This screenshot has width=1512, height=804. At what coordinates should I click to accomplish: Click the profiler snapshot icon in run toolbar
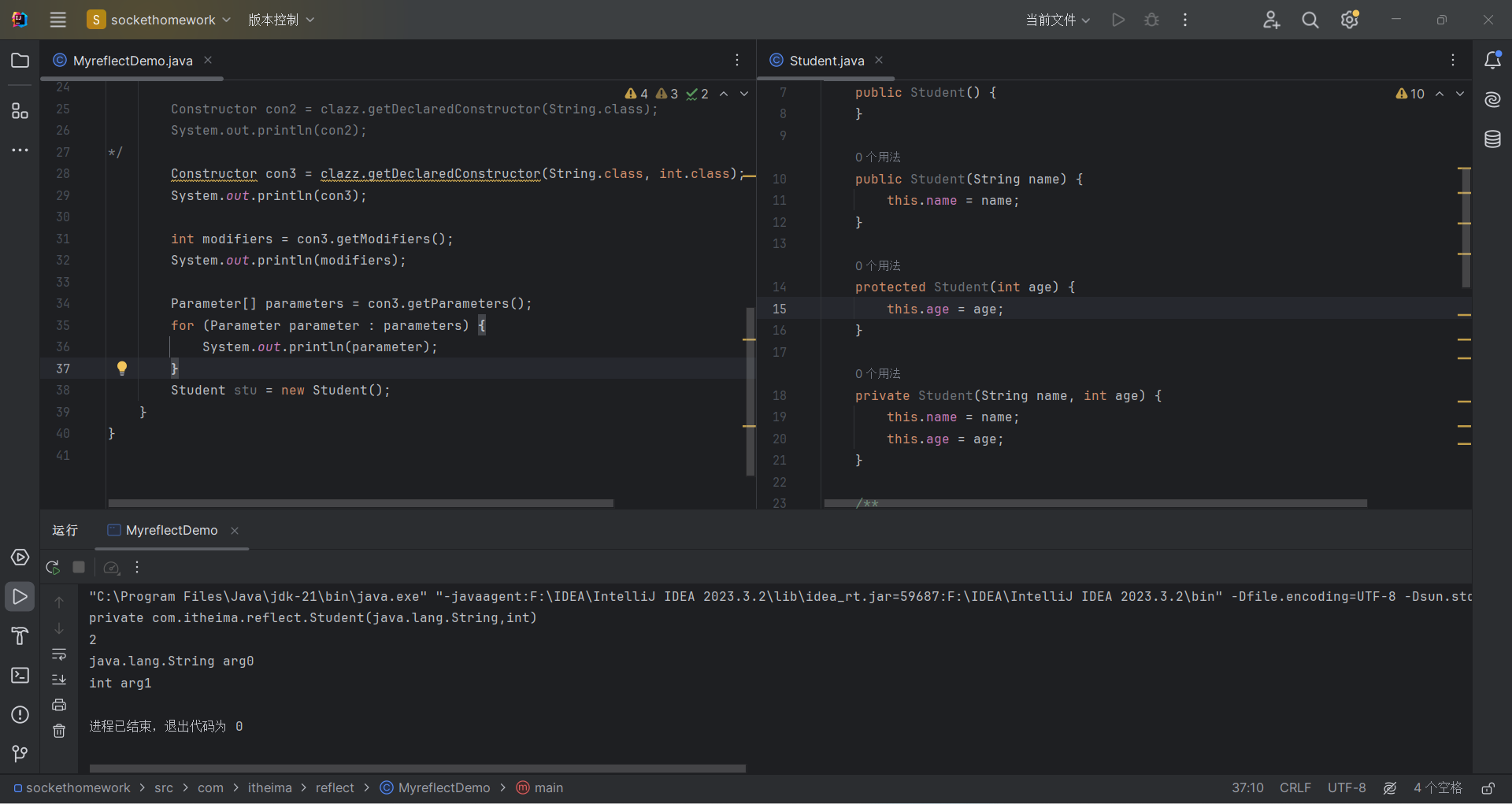point(111,567)
